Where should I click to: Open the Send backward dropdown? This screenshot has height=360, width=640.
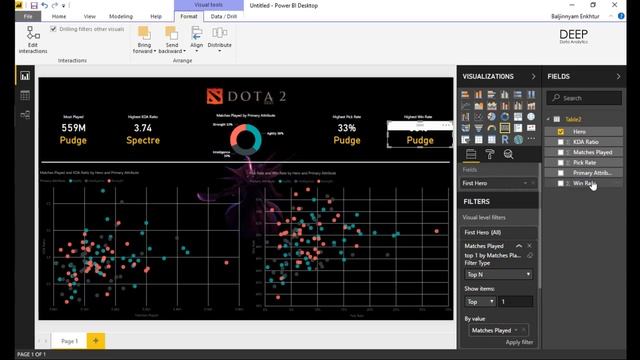tap(172, 40)
